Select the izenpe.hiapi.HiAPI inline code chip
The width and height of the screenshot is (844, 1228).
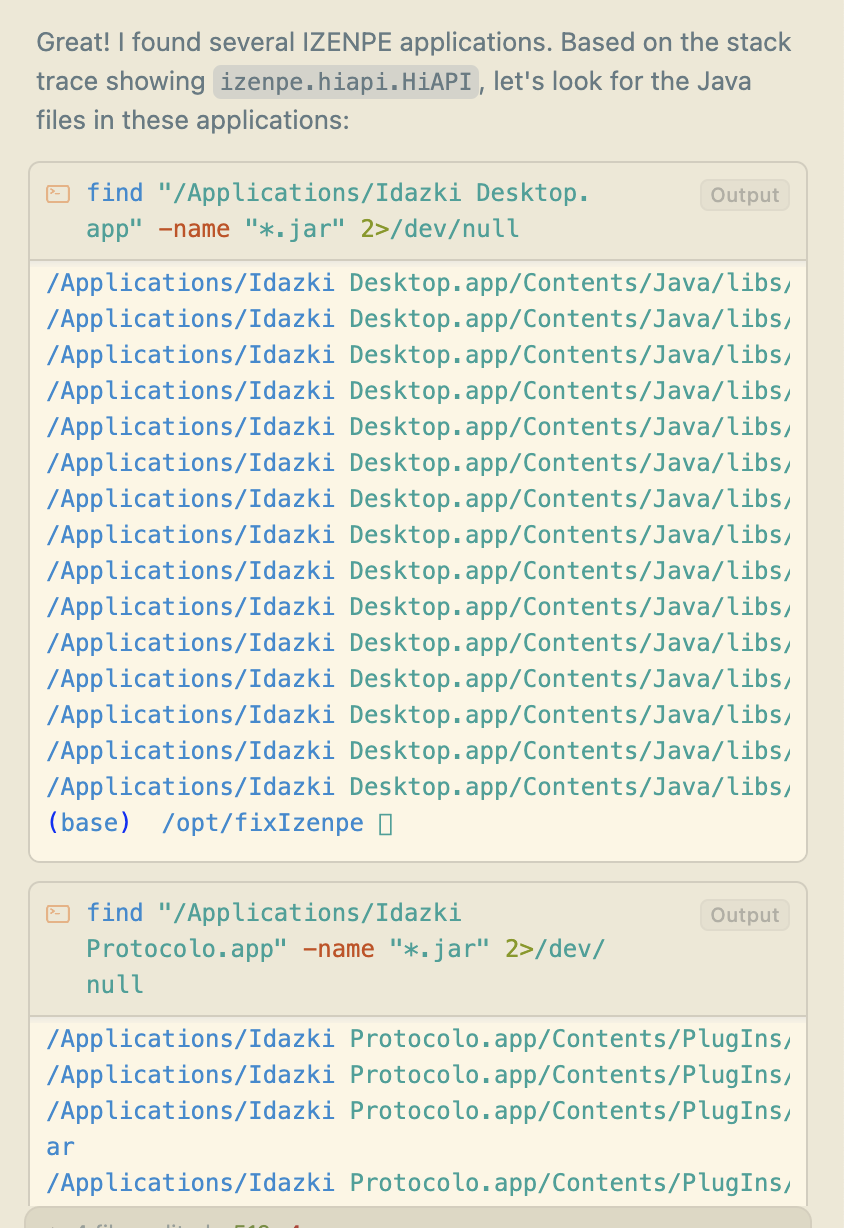click(345, 81)
